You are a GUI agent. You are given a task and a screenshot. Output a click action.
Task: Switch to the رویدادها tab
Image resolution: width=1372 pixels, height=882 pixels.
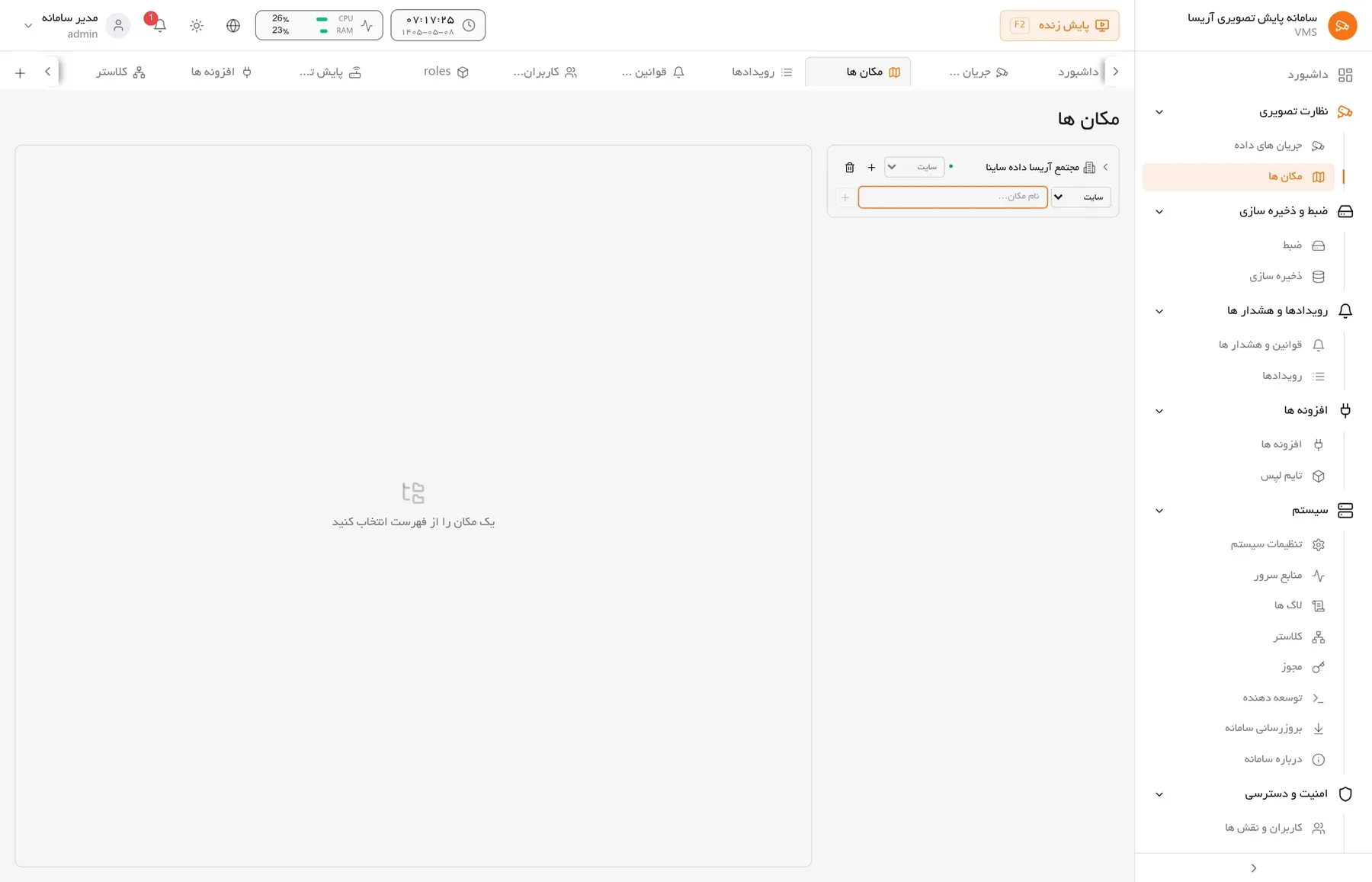click(762, 72)
